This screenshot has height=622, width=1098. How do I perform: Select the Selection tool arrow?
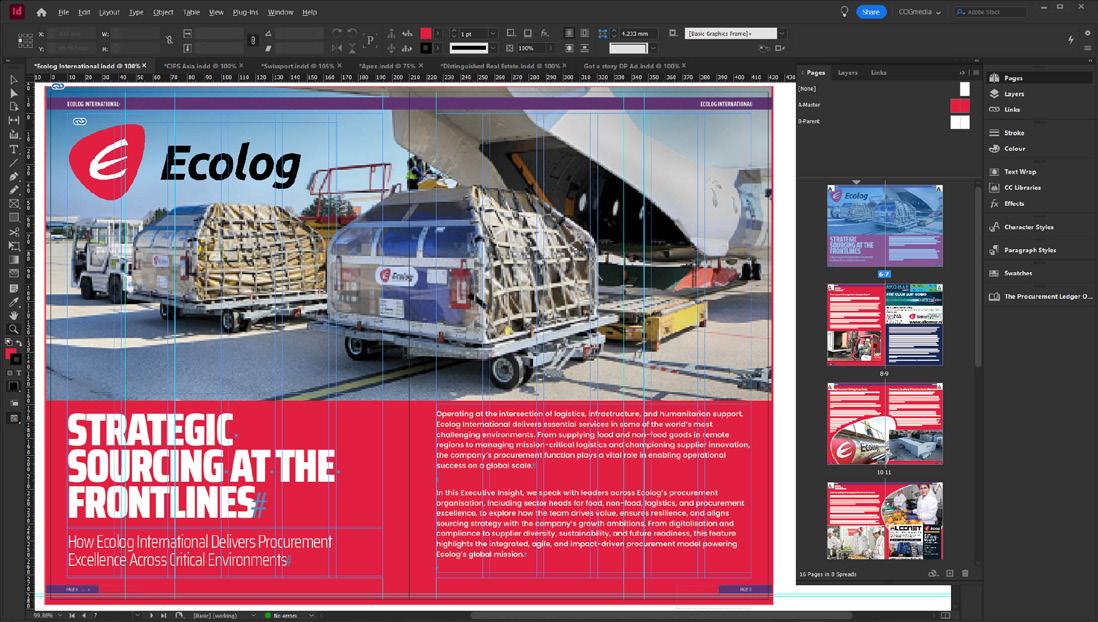tap(13, 81)
